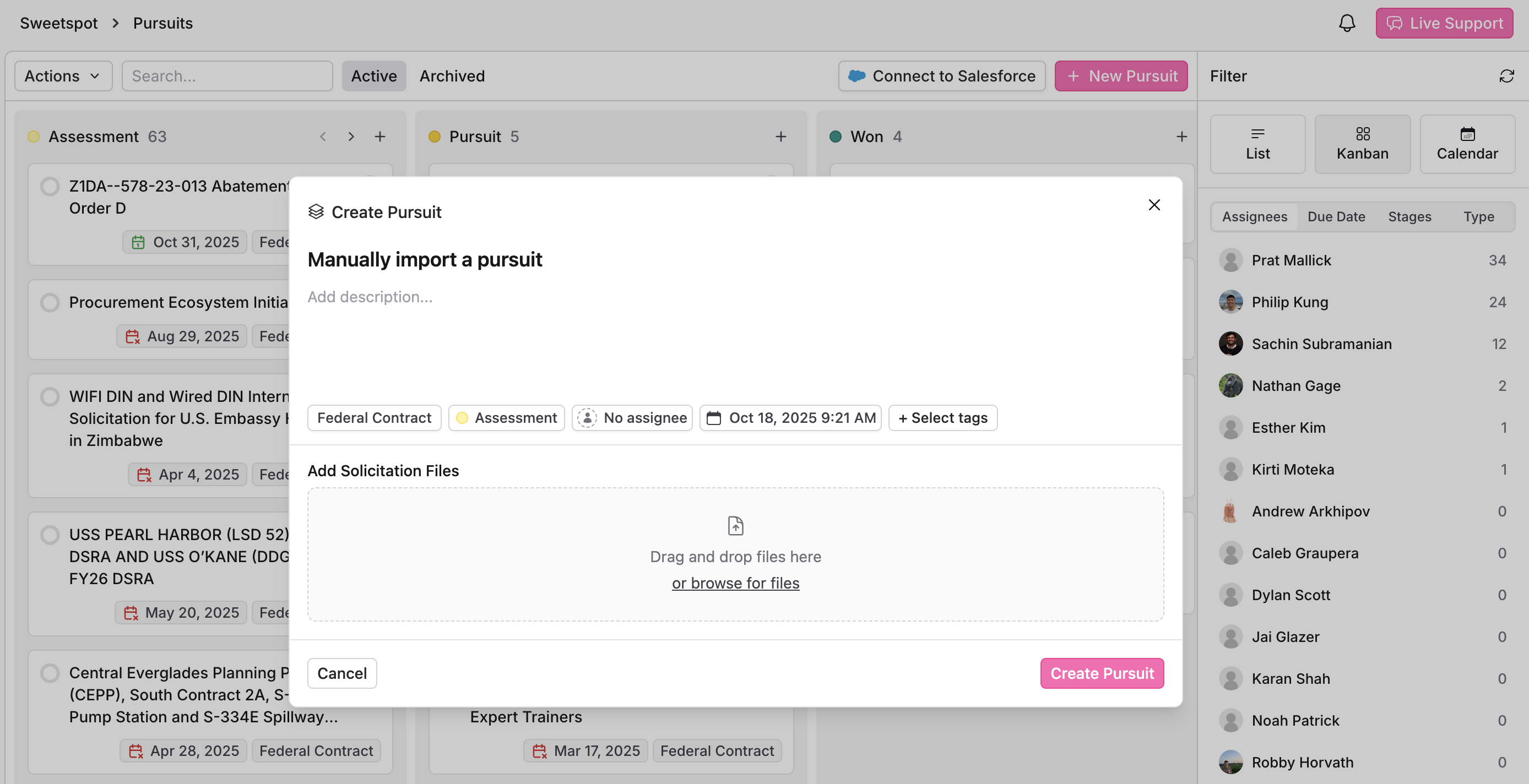Open the Calendar view icon
The width and height of the screenshot is (1529, 784).
[1467, 134]
